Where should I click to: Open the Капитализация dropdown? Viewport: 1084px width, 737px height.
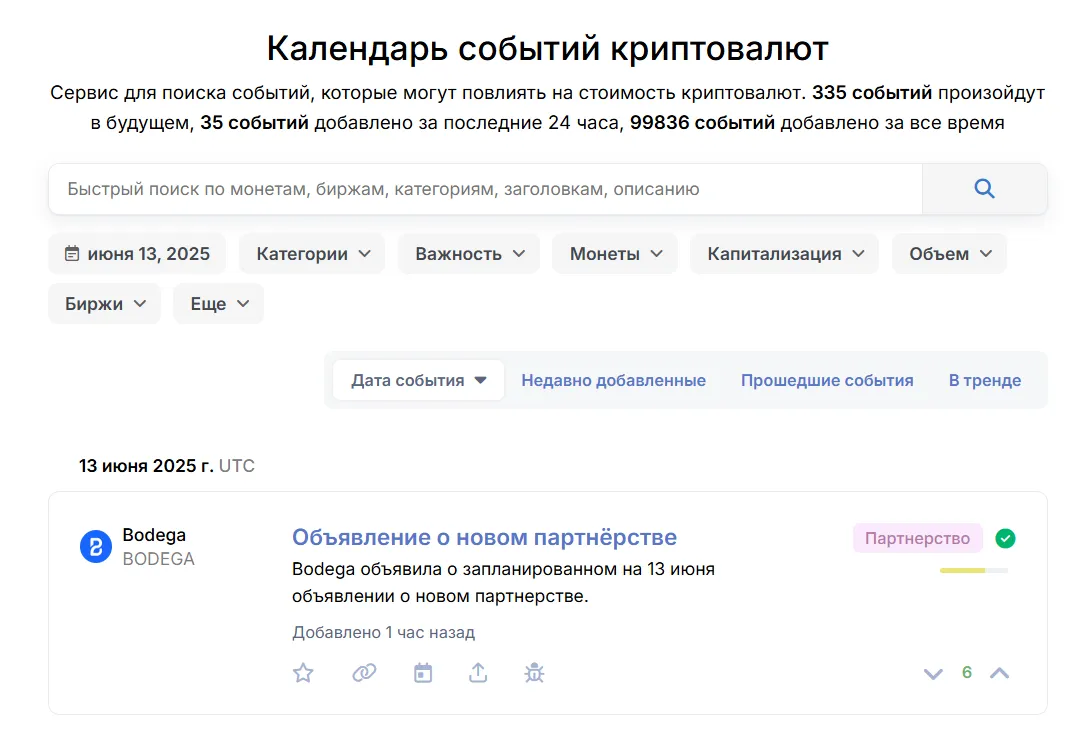click(785, 254)
